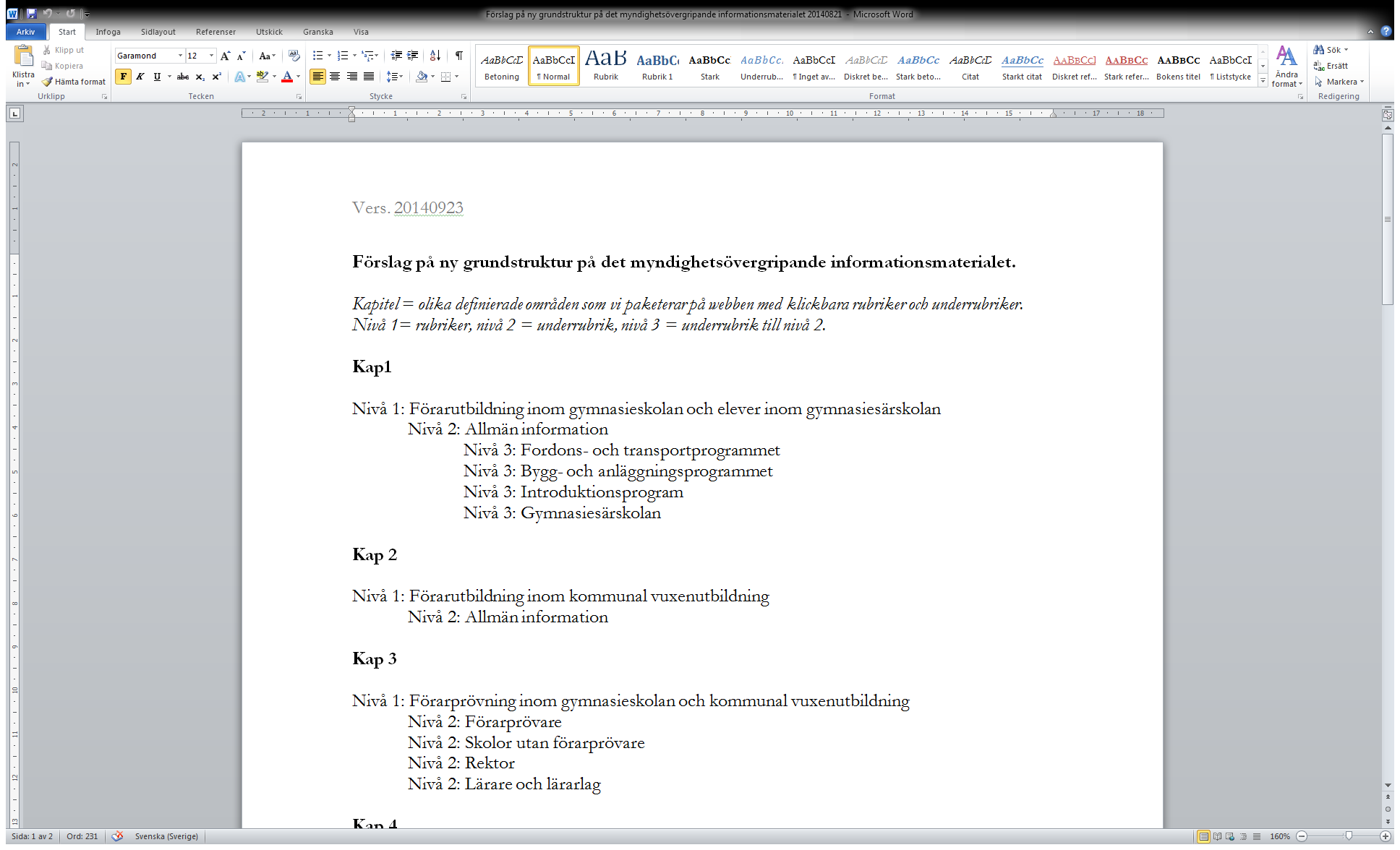Clear formatting with the eraser icon
Viewport: 1400px width, 850px height.
point(294,56)
